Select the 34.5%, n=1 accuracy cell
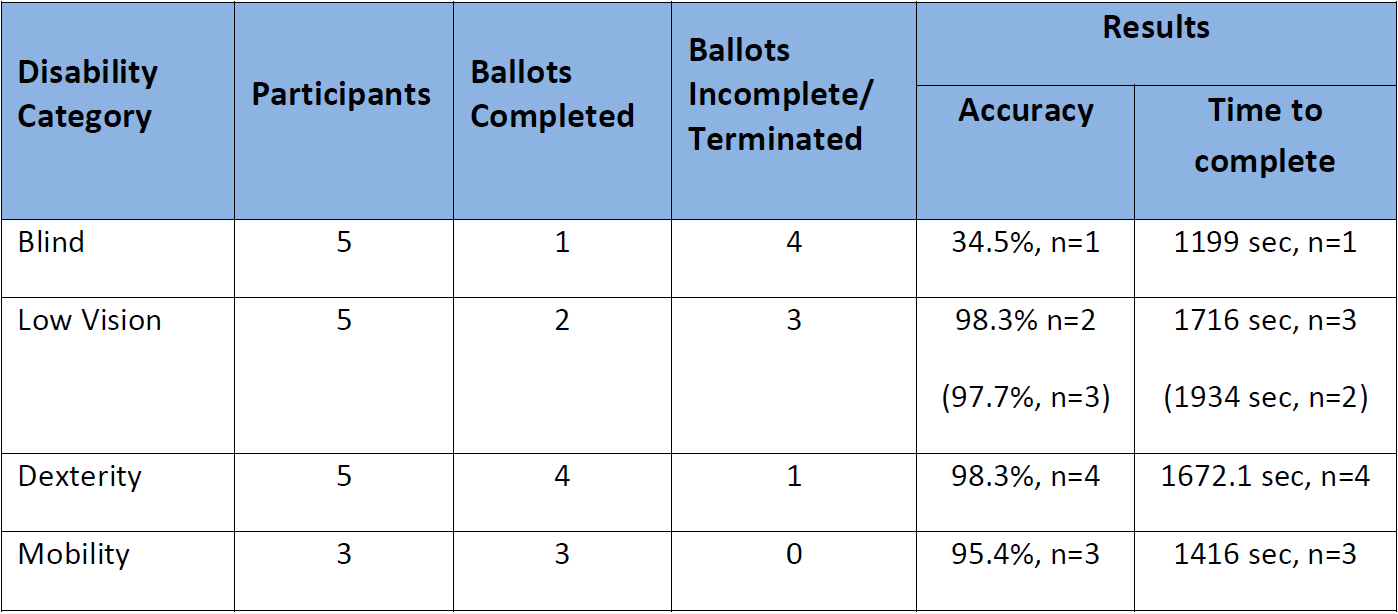The image size is (1398, 614). [x=1025, y=243]
